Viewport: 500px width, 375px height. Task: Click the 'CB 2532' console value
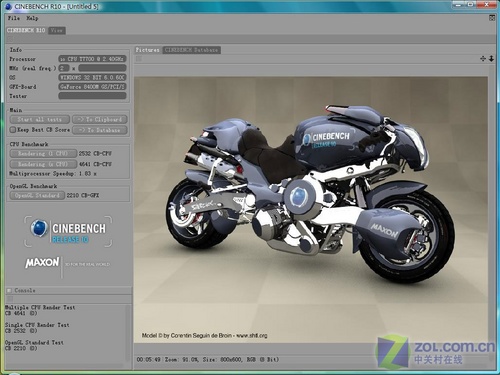click(15, 331)
